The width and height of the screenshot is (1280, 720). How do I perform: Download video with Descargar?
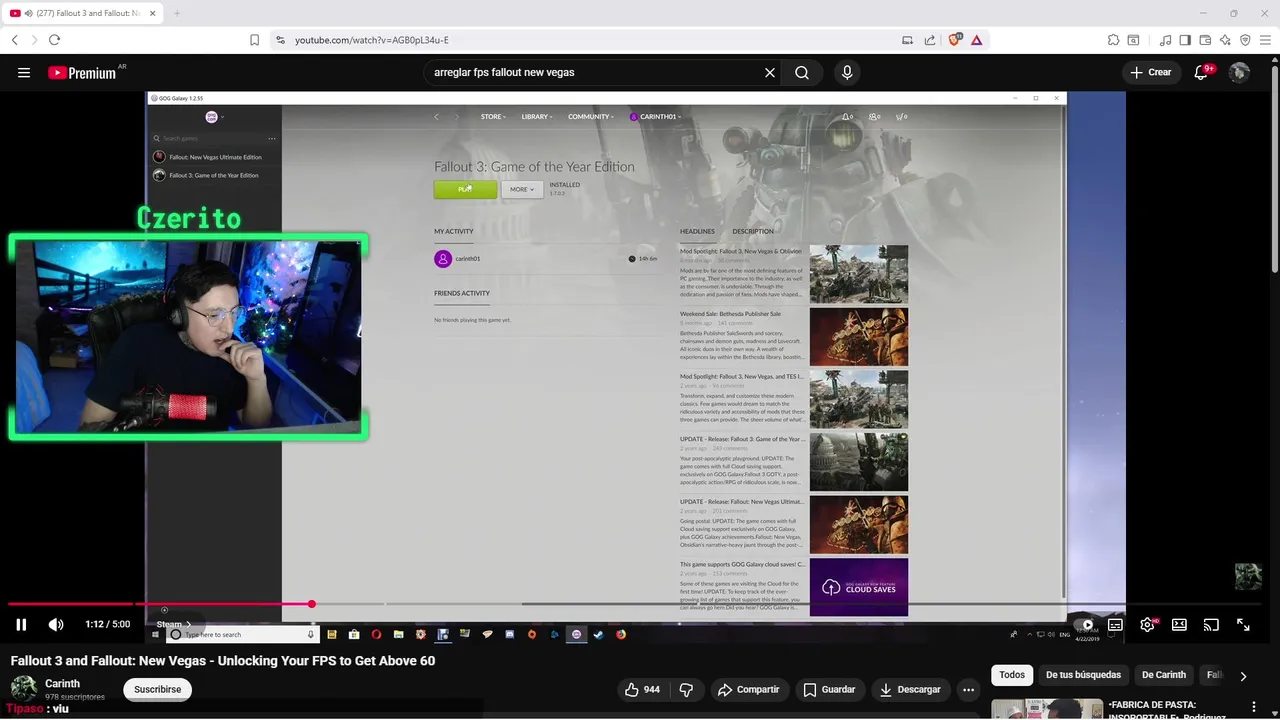(910, 689)
